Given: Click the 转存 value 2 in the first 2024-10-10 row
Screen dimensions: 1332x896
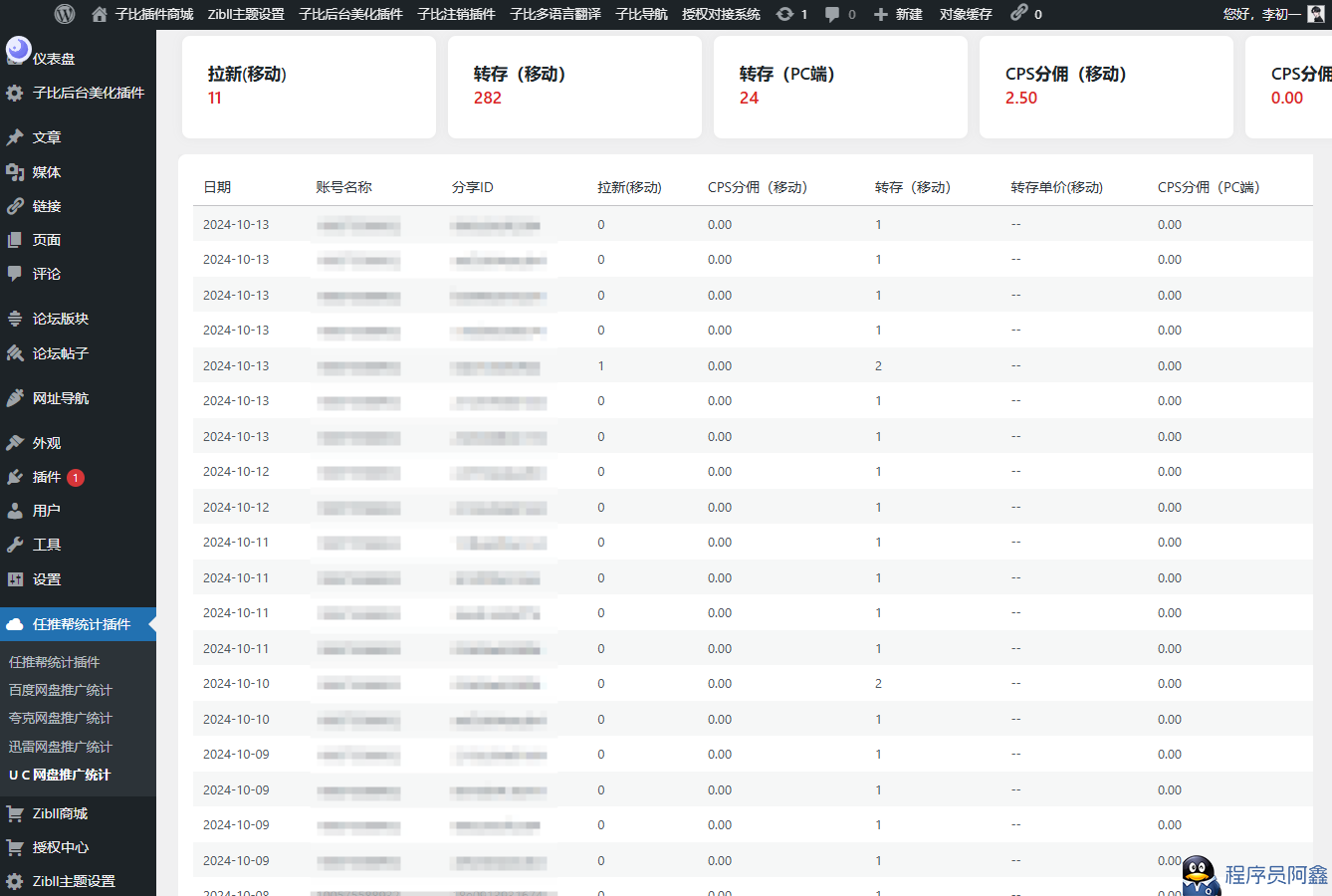Looking at the screenshot, I should coord(878,684).
